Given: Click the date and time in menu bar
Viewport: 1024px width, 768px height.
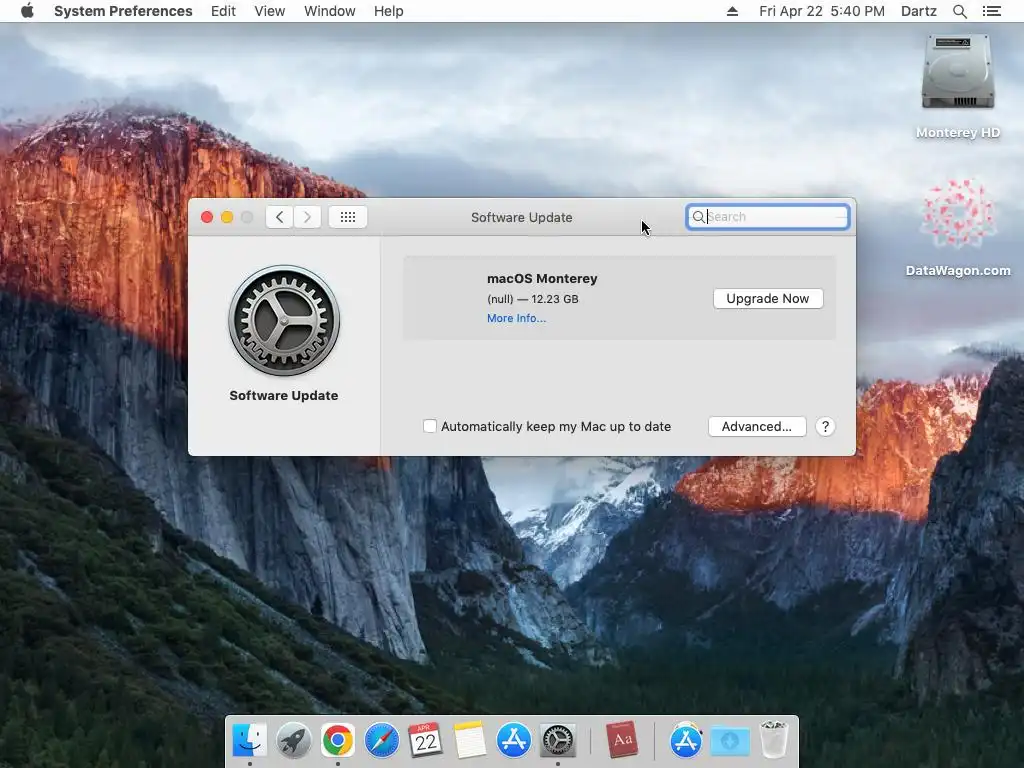Looking at the screenshot, I should (822, 11).
